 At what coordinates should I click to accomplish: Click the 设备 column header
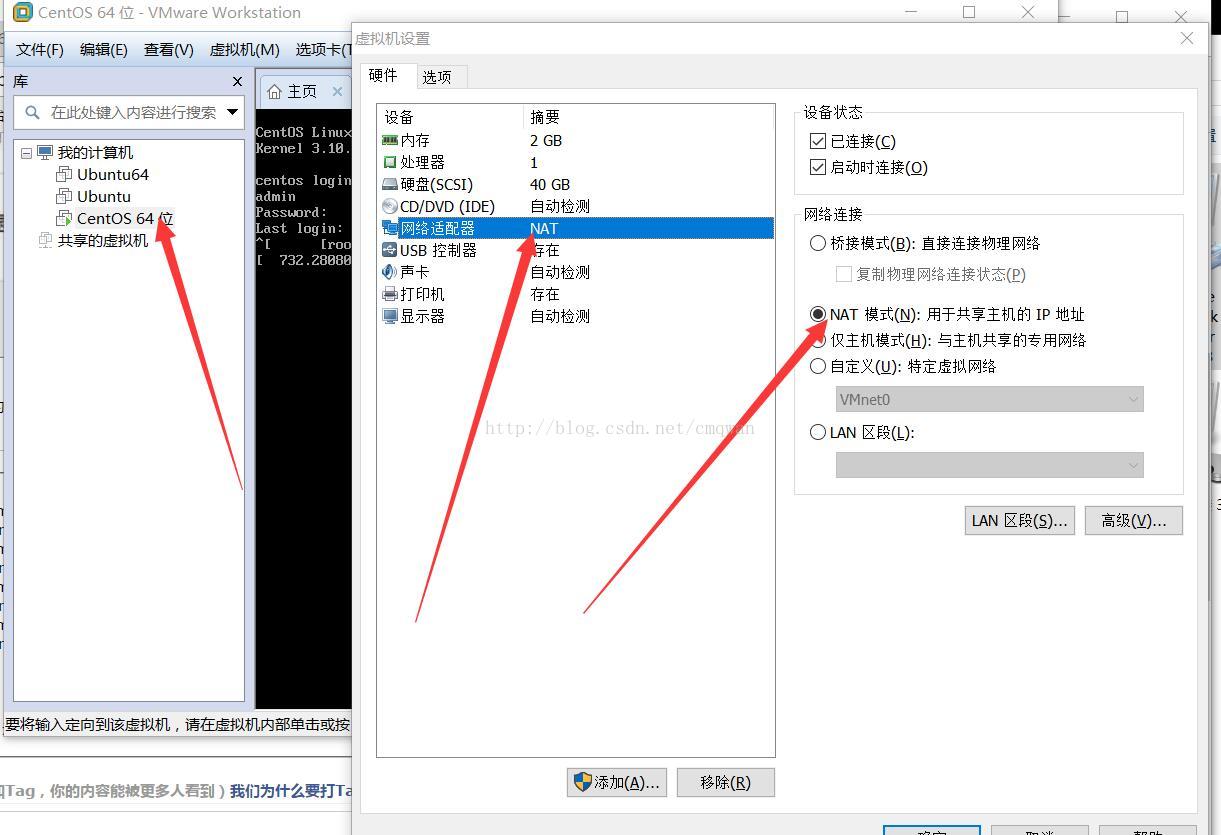450,117
